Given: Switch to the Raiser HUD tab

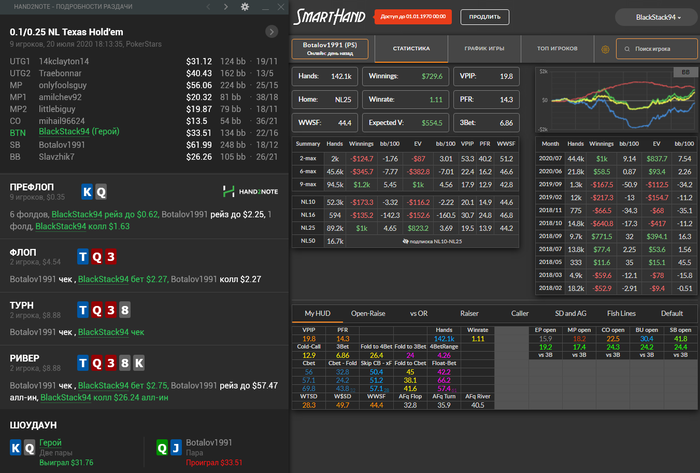Looking at the screenshot, I should point(469,313).
